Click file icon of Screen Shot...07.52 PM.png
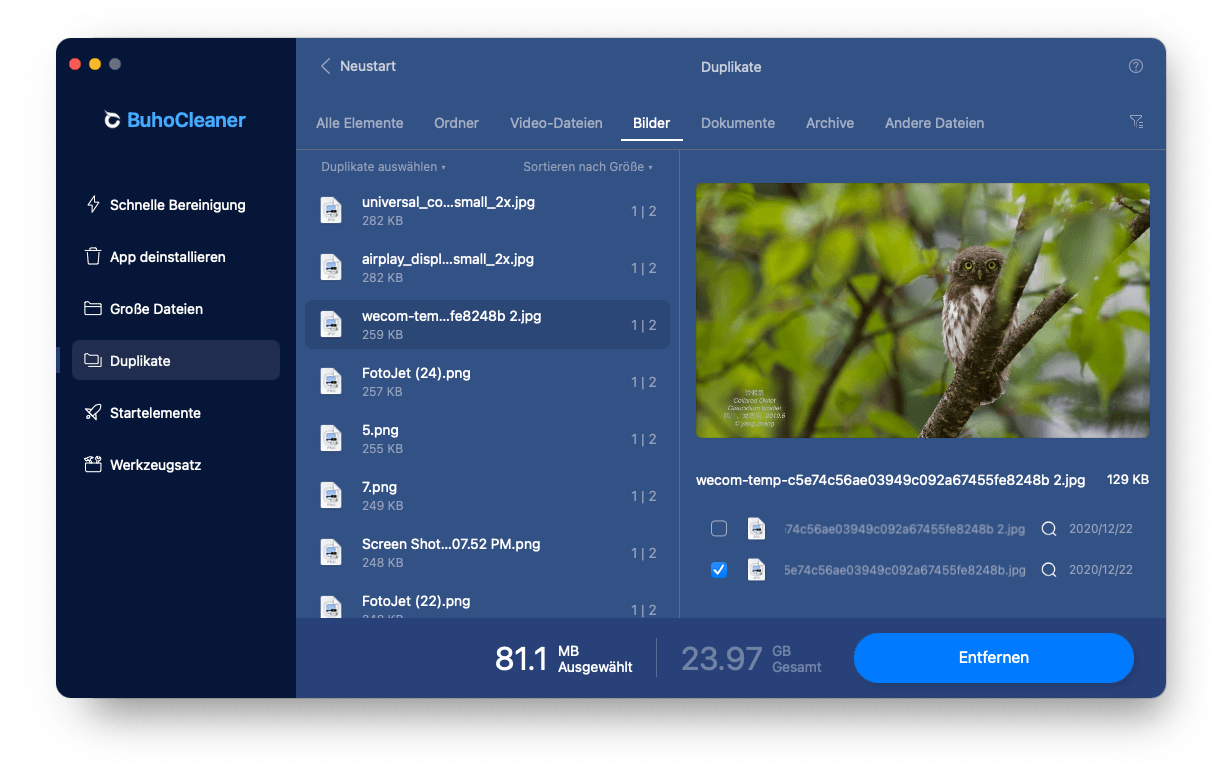This screenshot has height=772, width=1222. click(x=331, y=552)
